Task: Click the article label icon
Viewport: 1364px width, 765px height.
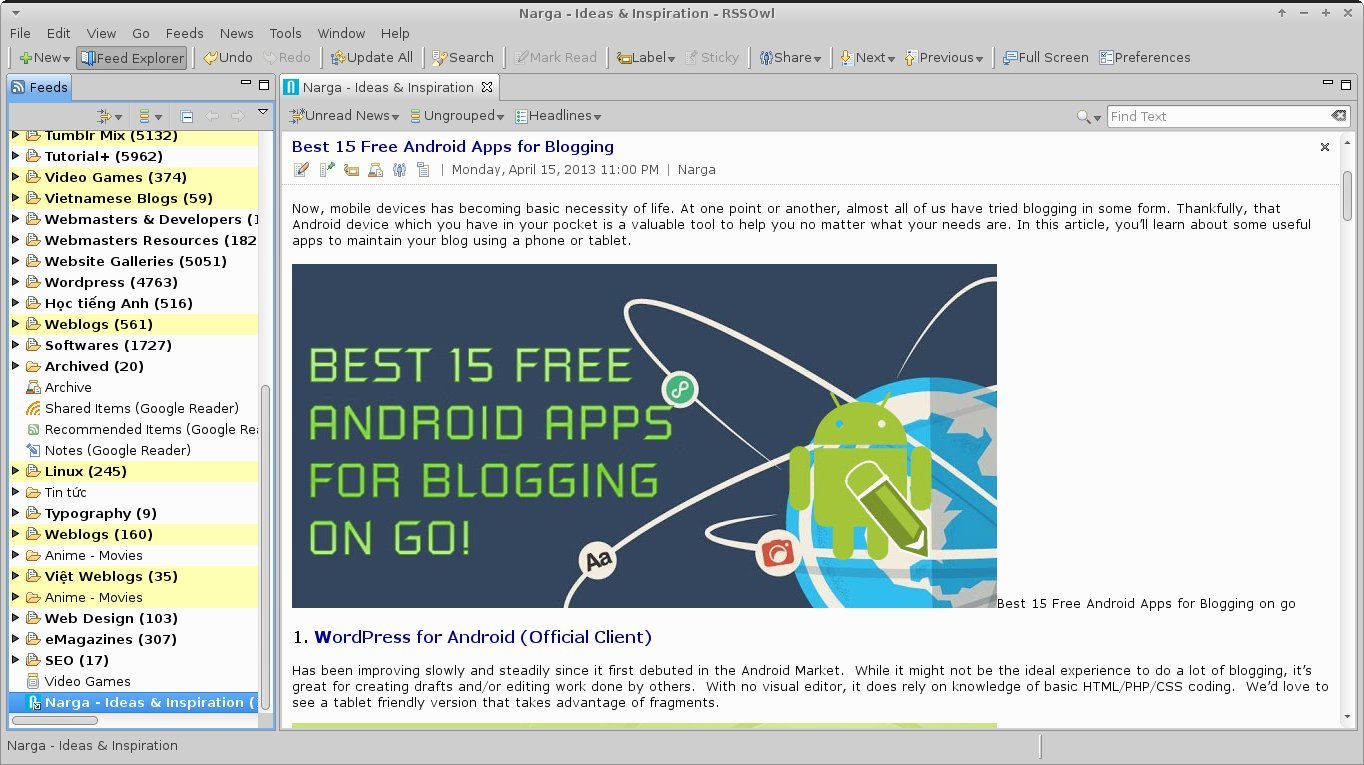Action: [351, 170]
